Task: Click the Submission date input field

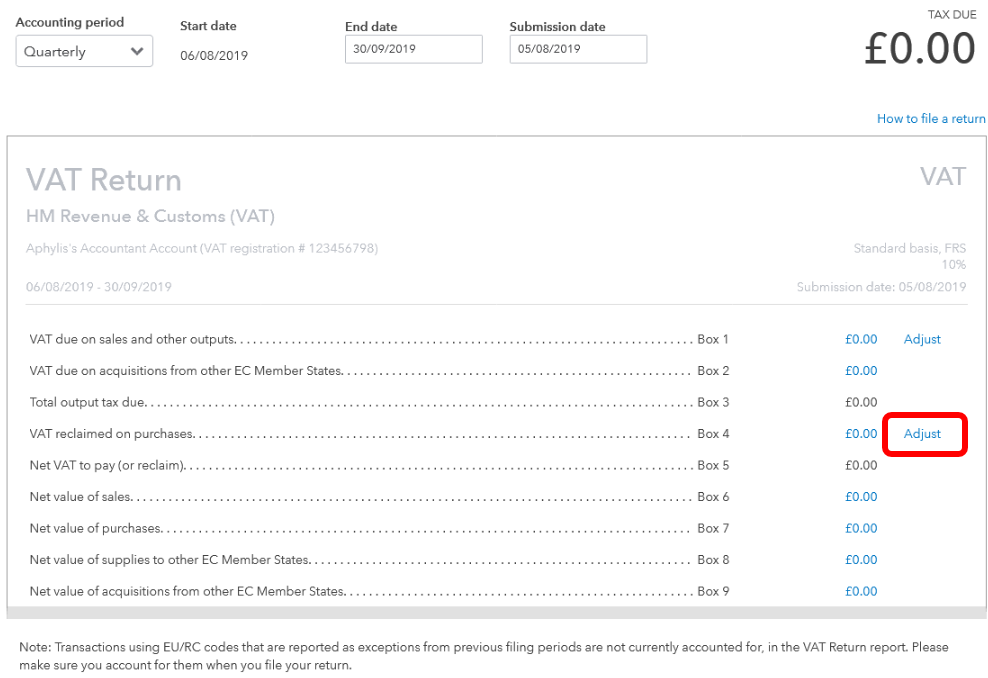Action: (577, 49)
